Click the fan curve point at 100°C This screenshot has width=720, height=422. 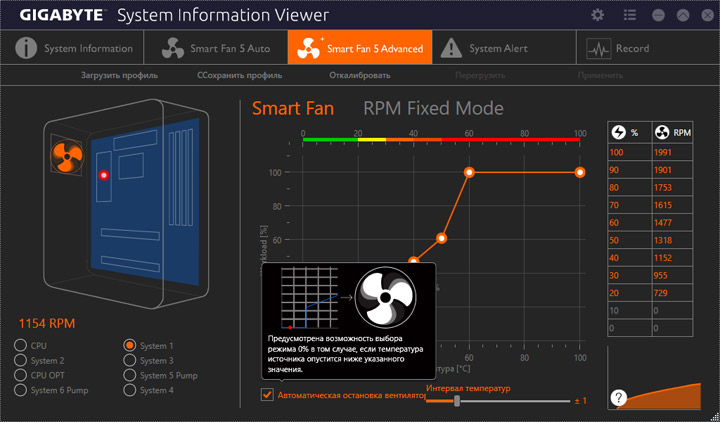point(579,172)
